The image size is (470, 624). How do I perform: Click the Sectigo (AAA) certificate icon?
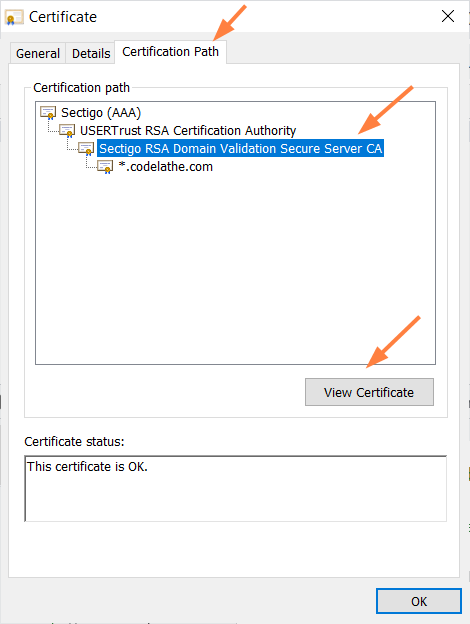(x=48, y=113)
